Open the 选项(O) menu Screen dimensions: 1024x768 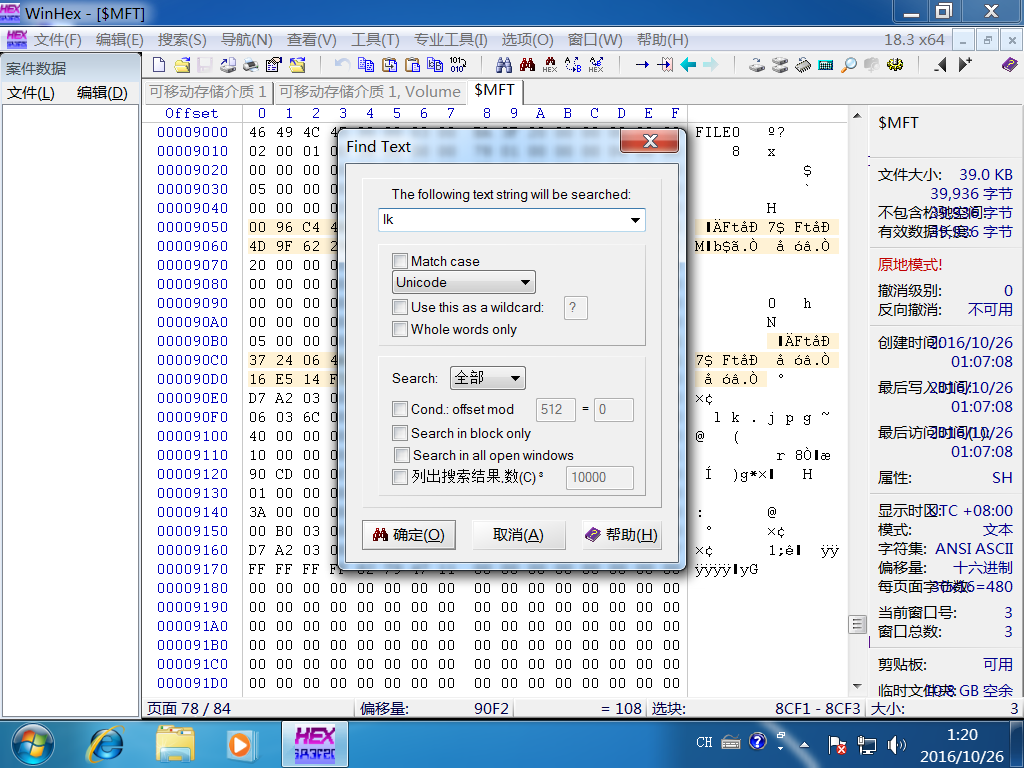(528, 40)
